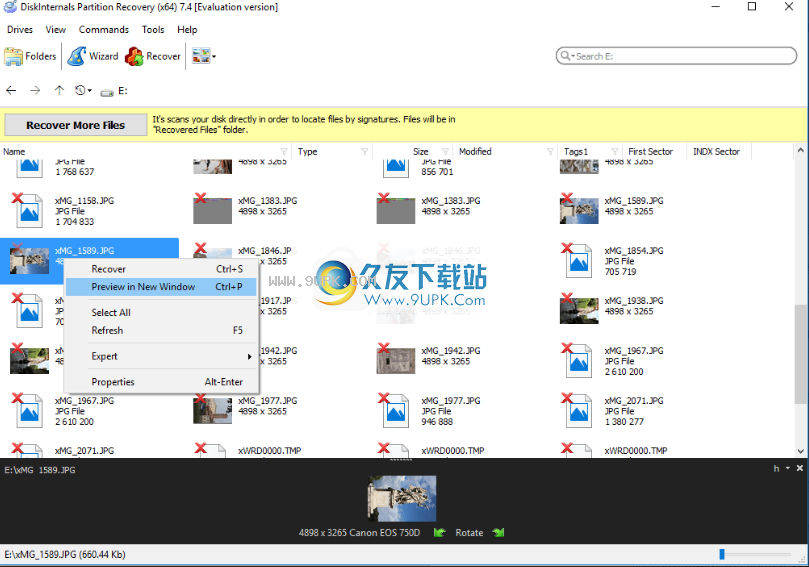Go back with the left arrow

click(x=11, y=91)
